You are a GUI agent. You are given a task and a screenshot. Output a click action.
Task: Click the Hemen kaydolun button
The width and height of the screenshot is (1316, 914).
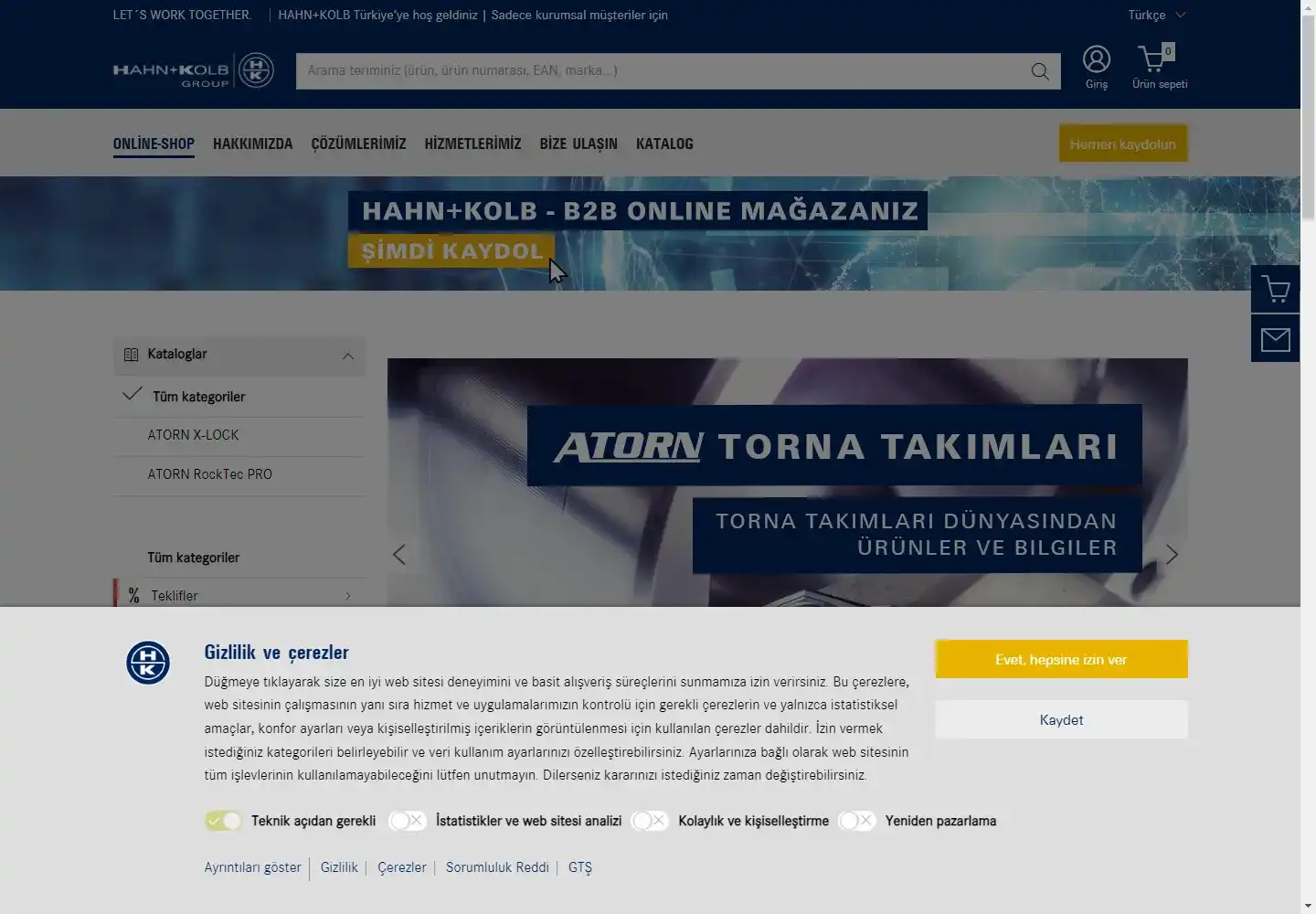(1123, 143)
